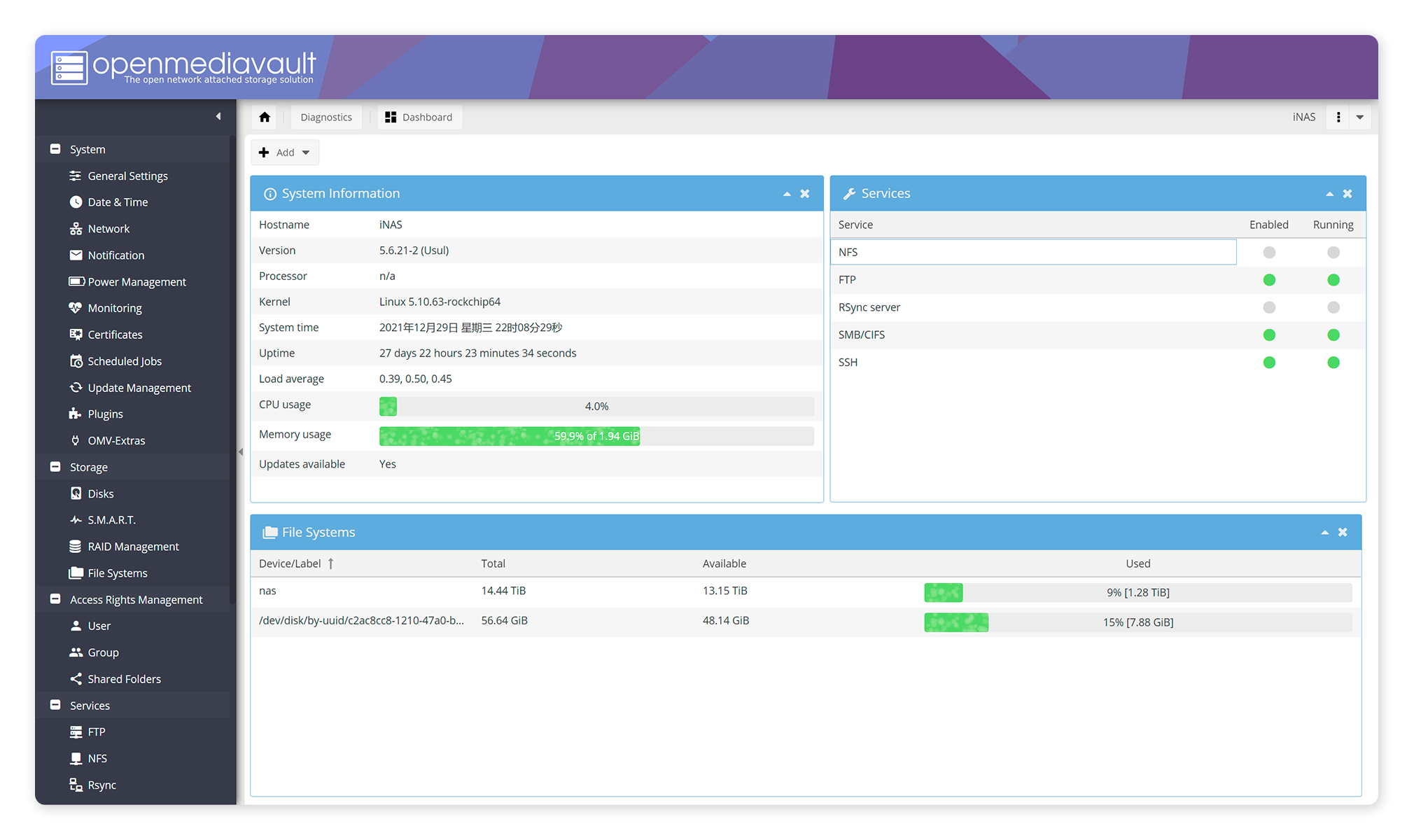Click the home icon in breadcrumb bar
1414x840 pixels.
coord(264,117)
